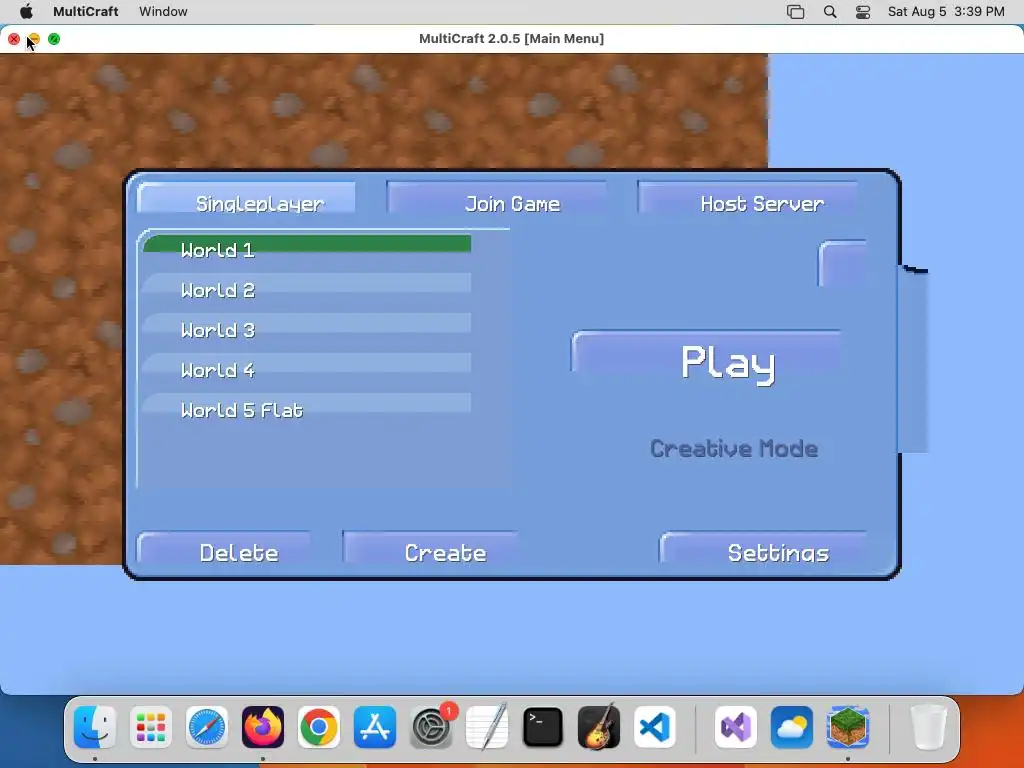Open TextEdit from the dock

point(487,727)
